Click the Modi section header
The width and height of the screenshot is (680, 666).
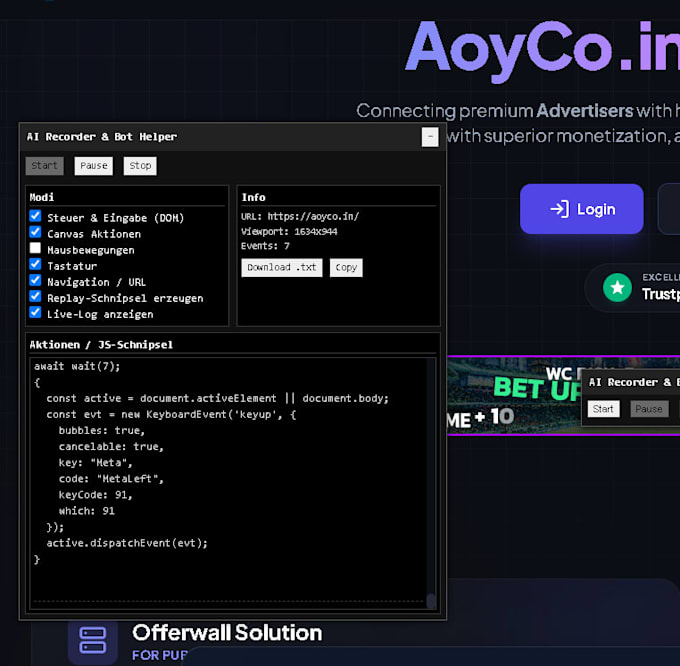pos(42,197)
